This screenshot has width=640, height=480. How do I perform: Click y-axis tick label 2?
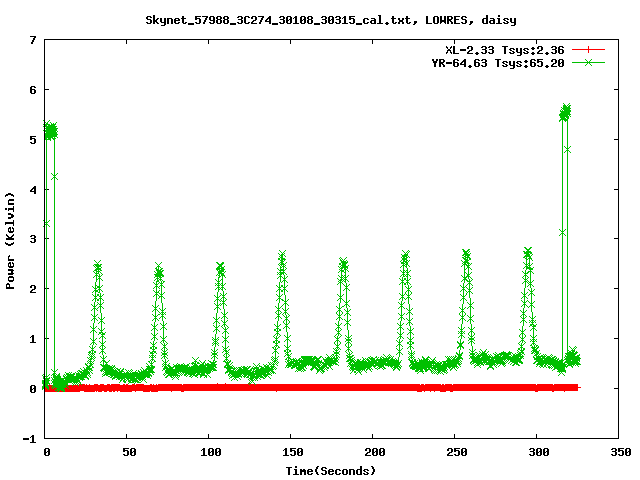[33, 289]
